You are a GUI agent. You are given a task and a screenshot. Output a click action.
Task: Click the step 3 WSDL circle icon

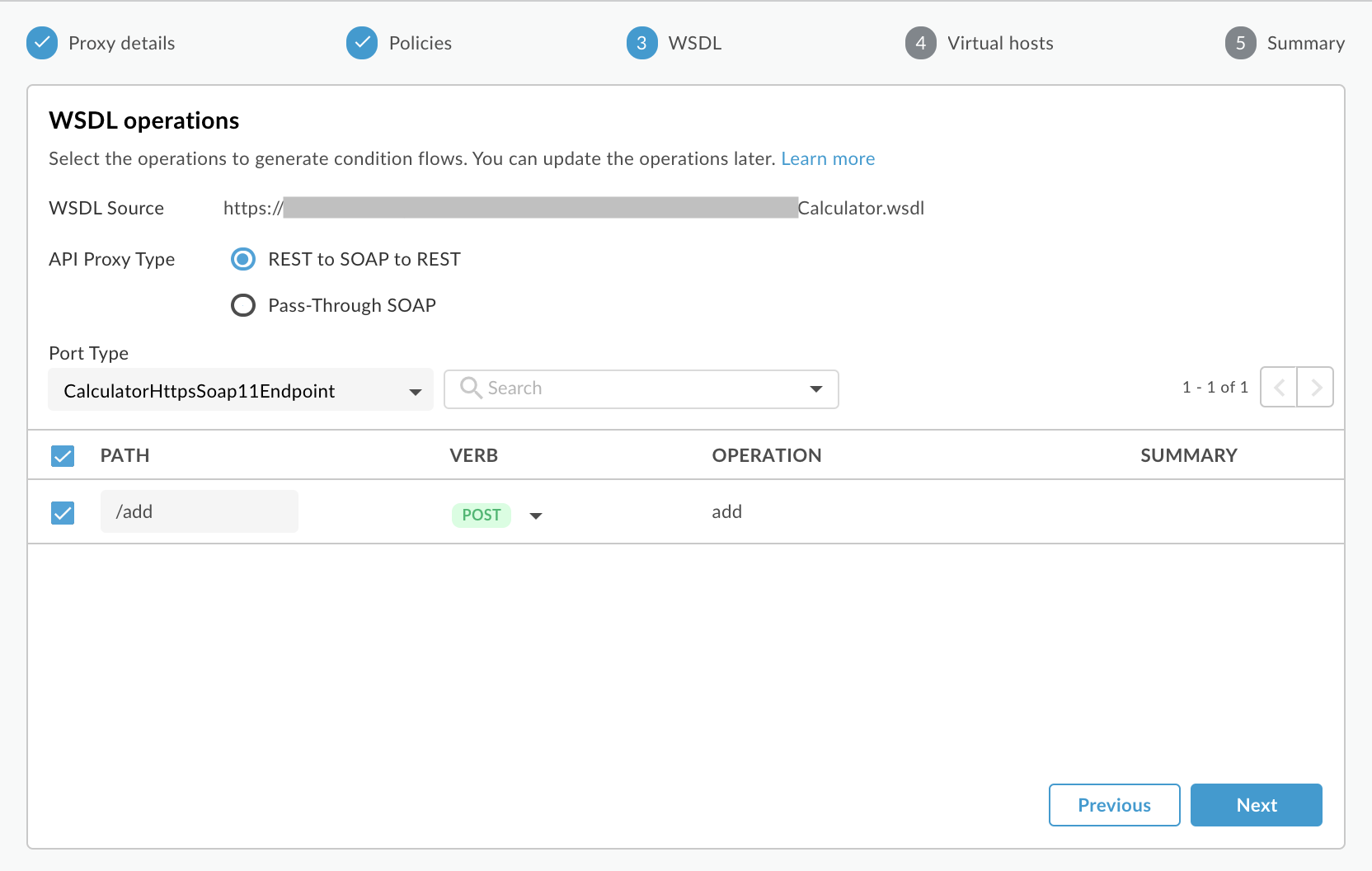pyautogui.click(x=641, y=43)
